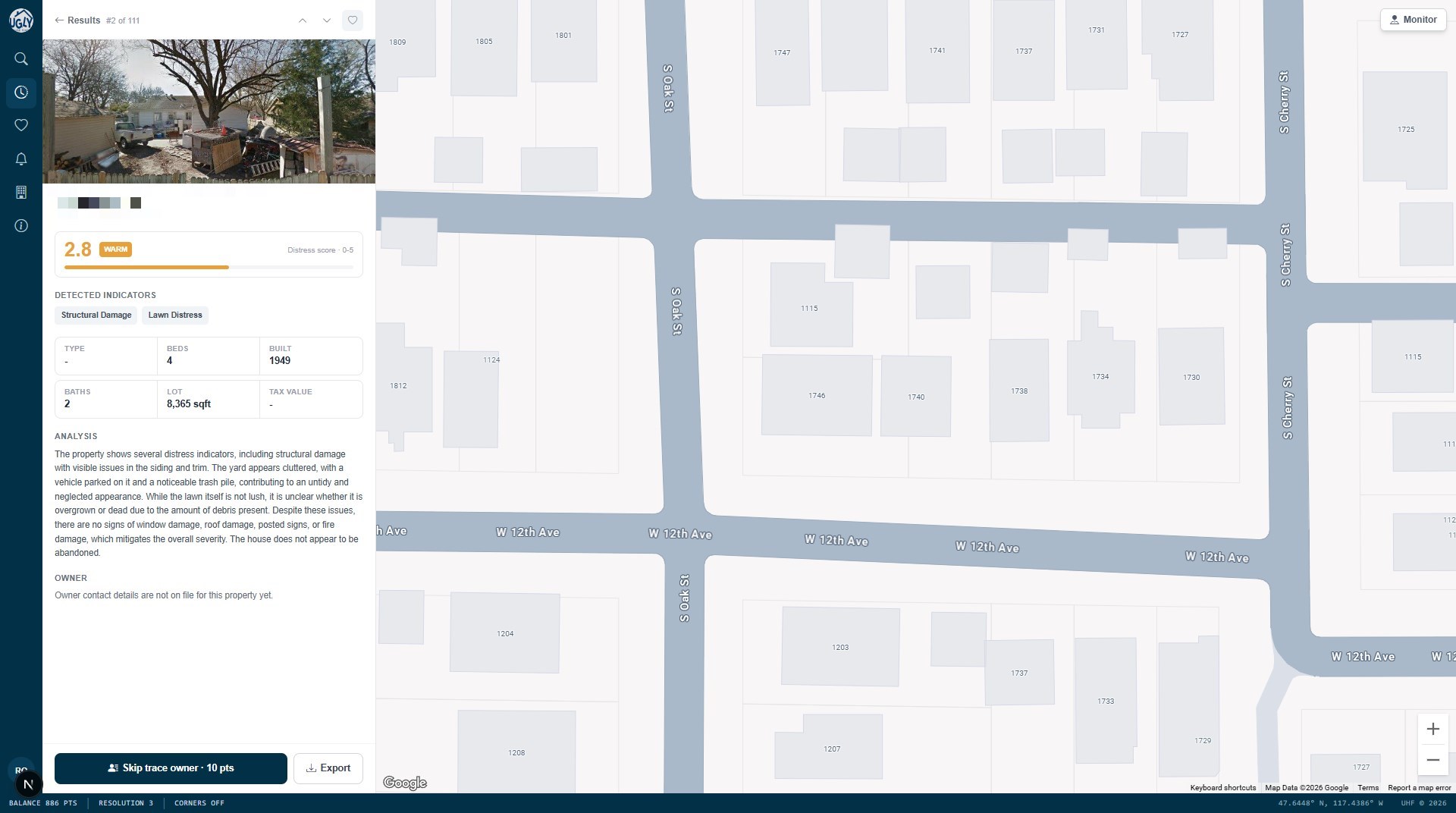
Task: Click the Export button
Action: point(328,768)
